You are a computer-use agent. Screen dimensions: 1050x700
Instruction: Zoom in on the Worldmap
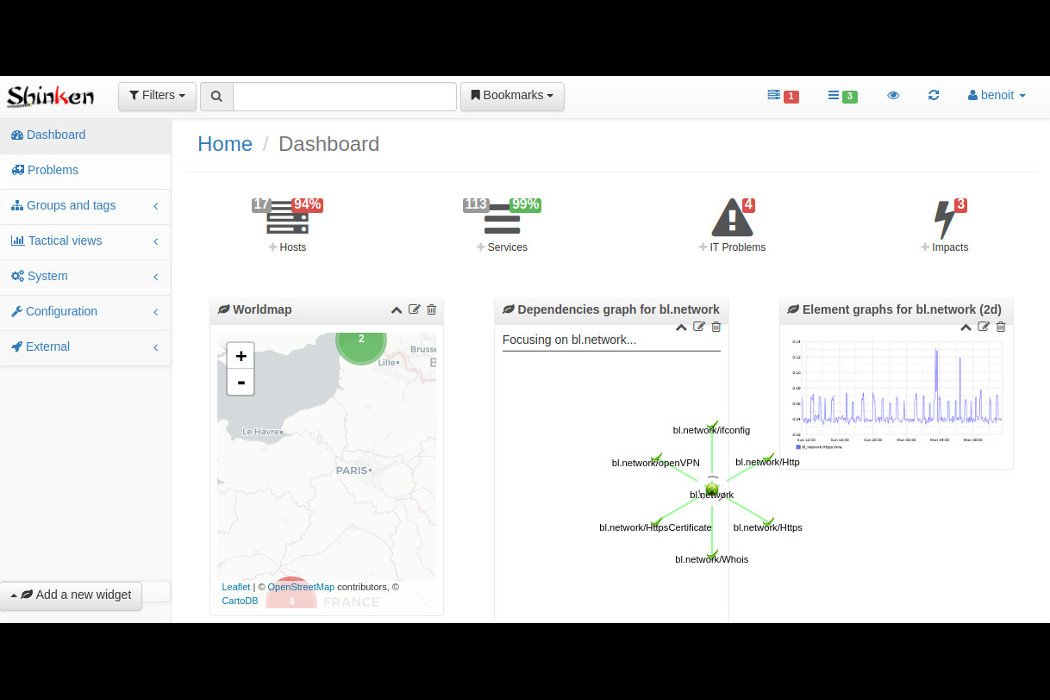240,356
